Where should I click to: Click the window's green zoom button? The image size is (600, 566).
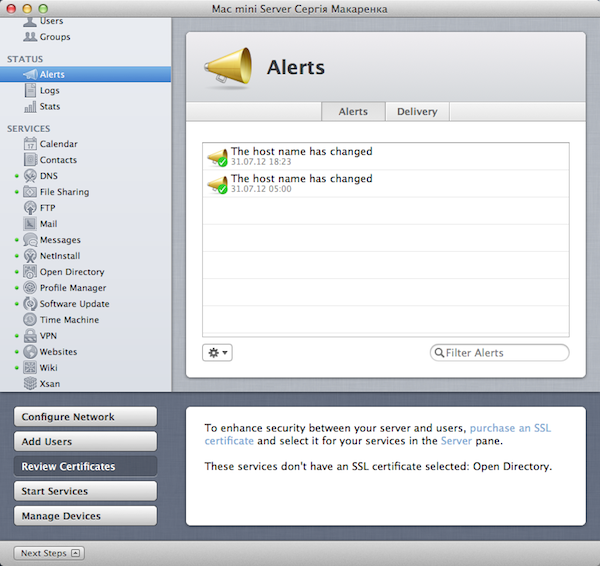click(x=43, y=8)
